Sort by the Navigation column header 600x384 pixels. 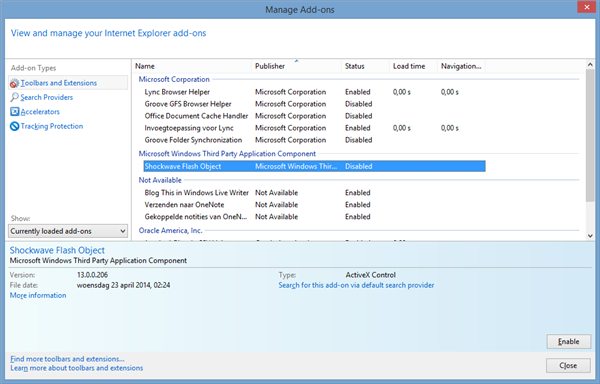pyautogui.click(x=461, y=66)
